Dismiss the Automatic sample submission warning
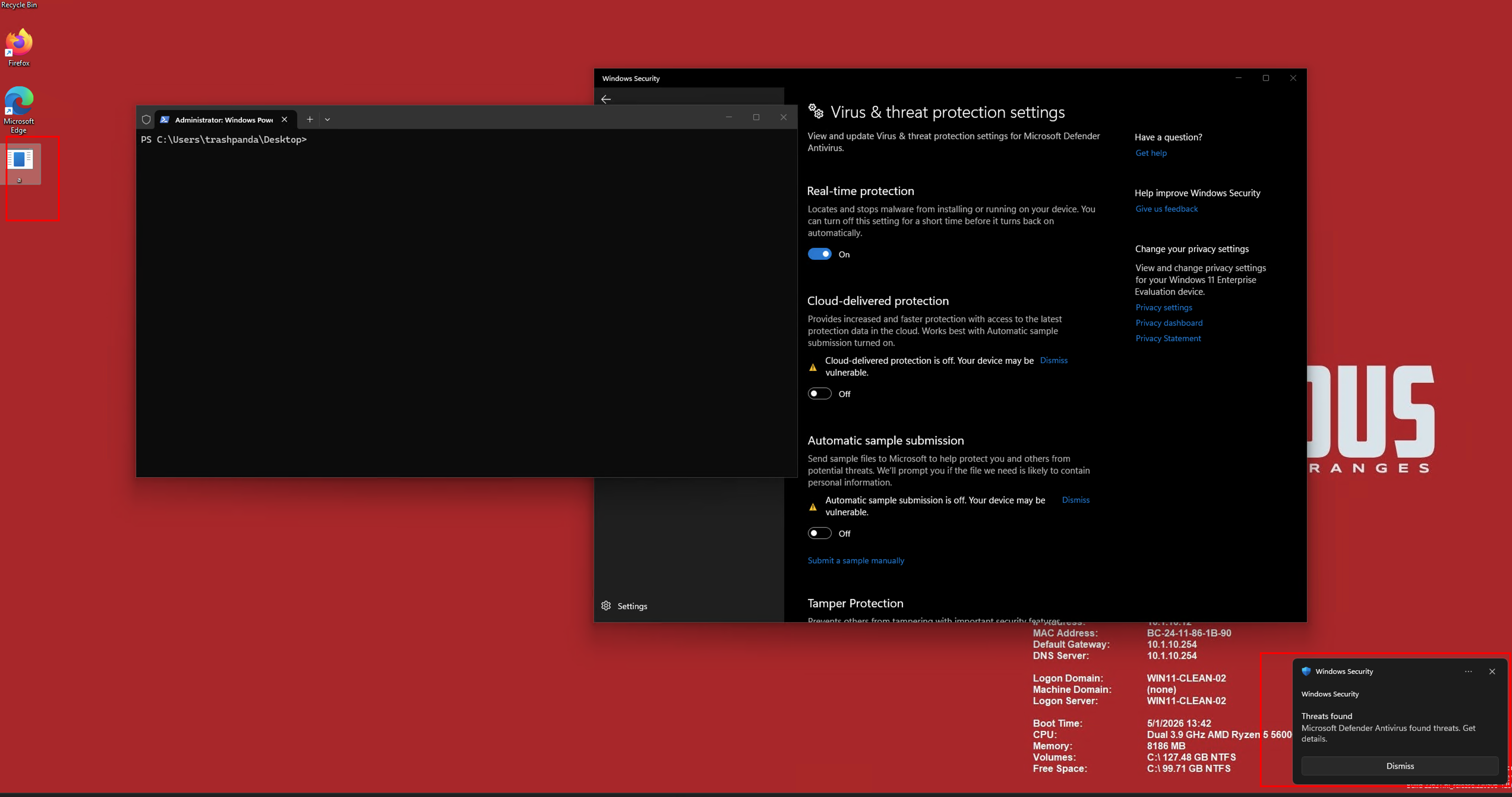Viewport: 1512px width, 797px height. (1075, 500)
